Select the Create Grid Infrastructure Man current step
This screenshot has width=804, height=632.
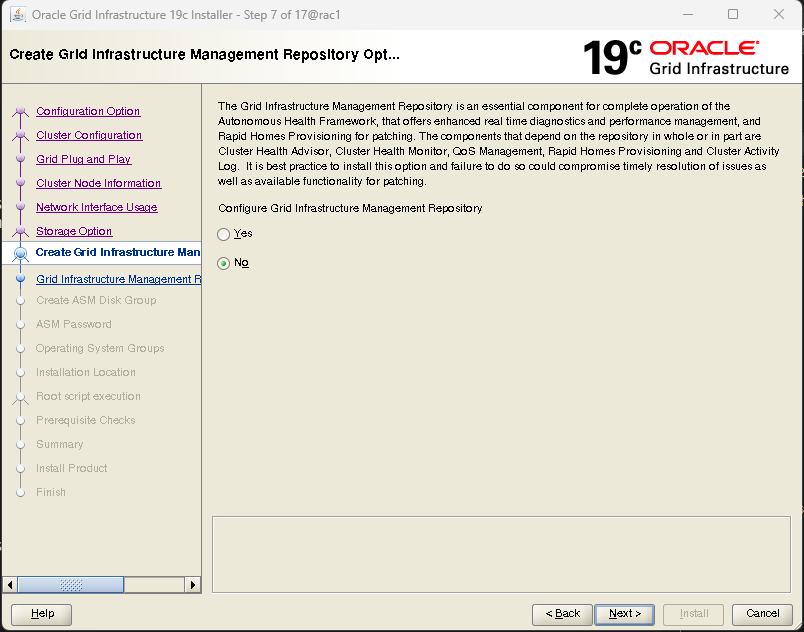(x=117, y=252)
